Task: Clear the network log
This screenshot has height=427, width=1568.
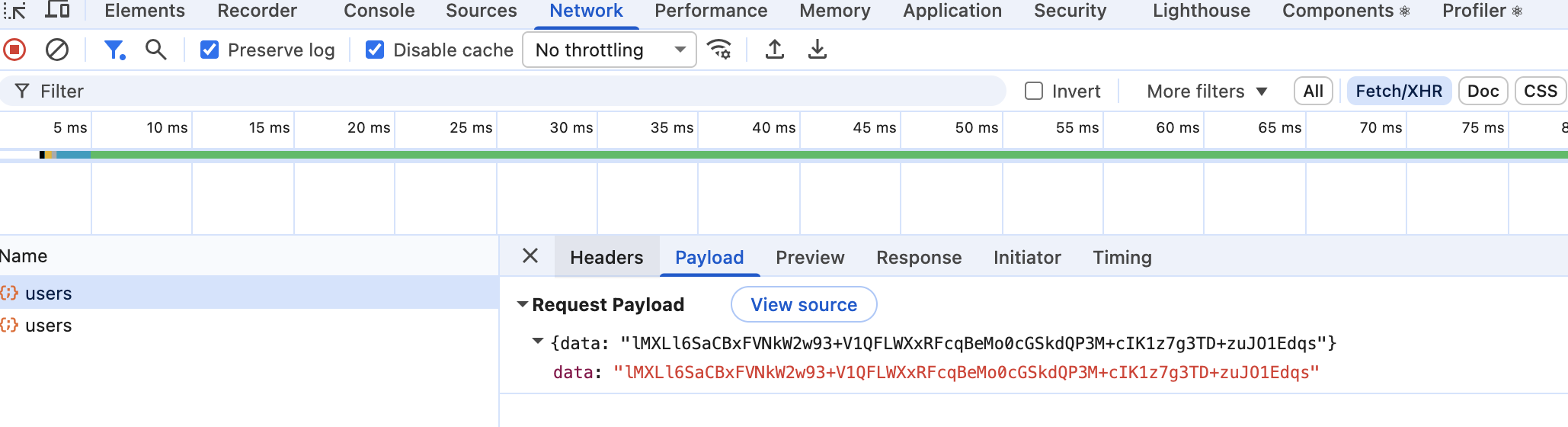Action: tap(57, 50)
